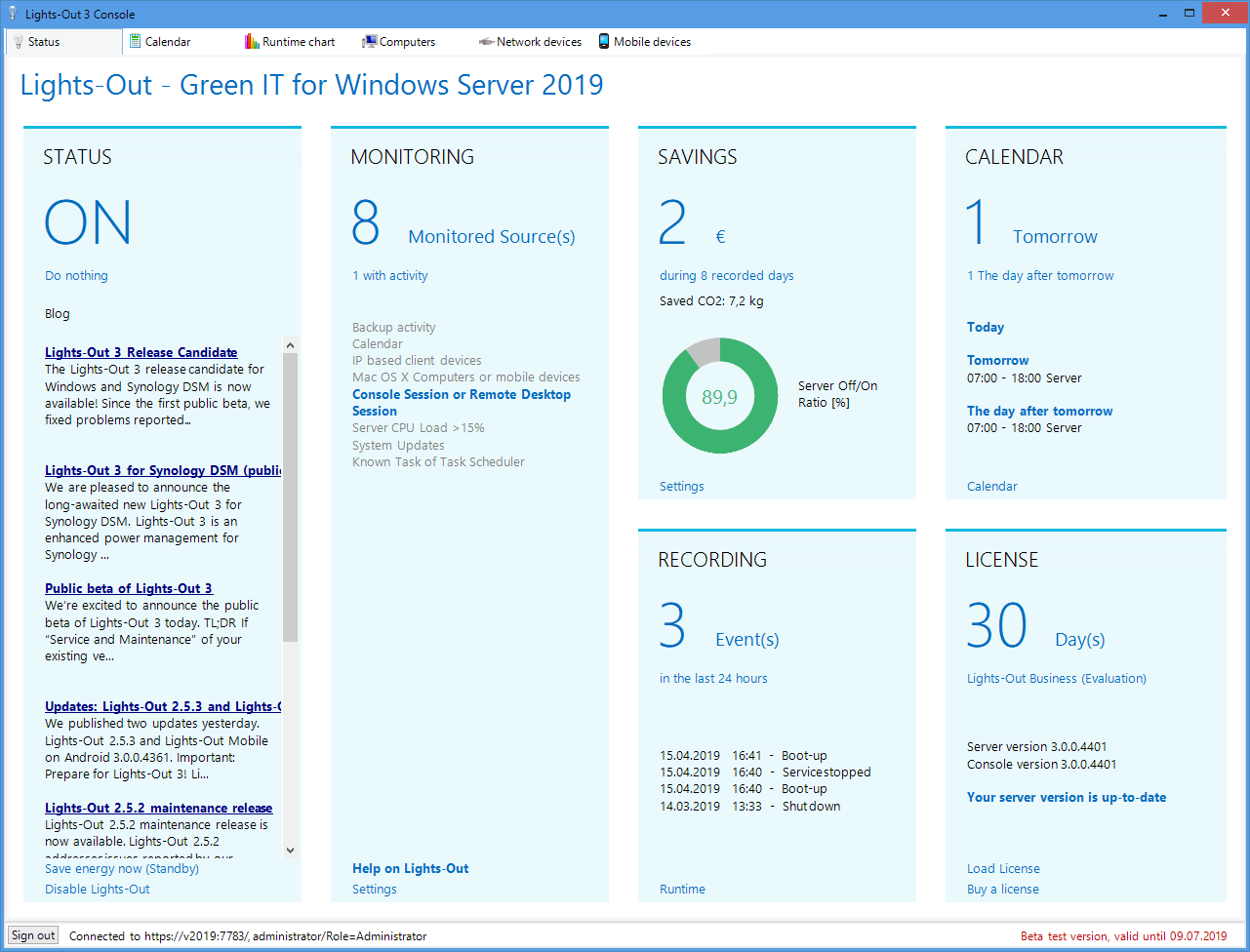Image resolution: width=1250 pixels, height=952 pixels.
Task: Click during 8 recorded days link
Action: click(727, 275)
